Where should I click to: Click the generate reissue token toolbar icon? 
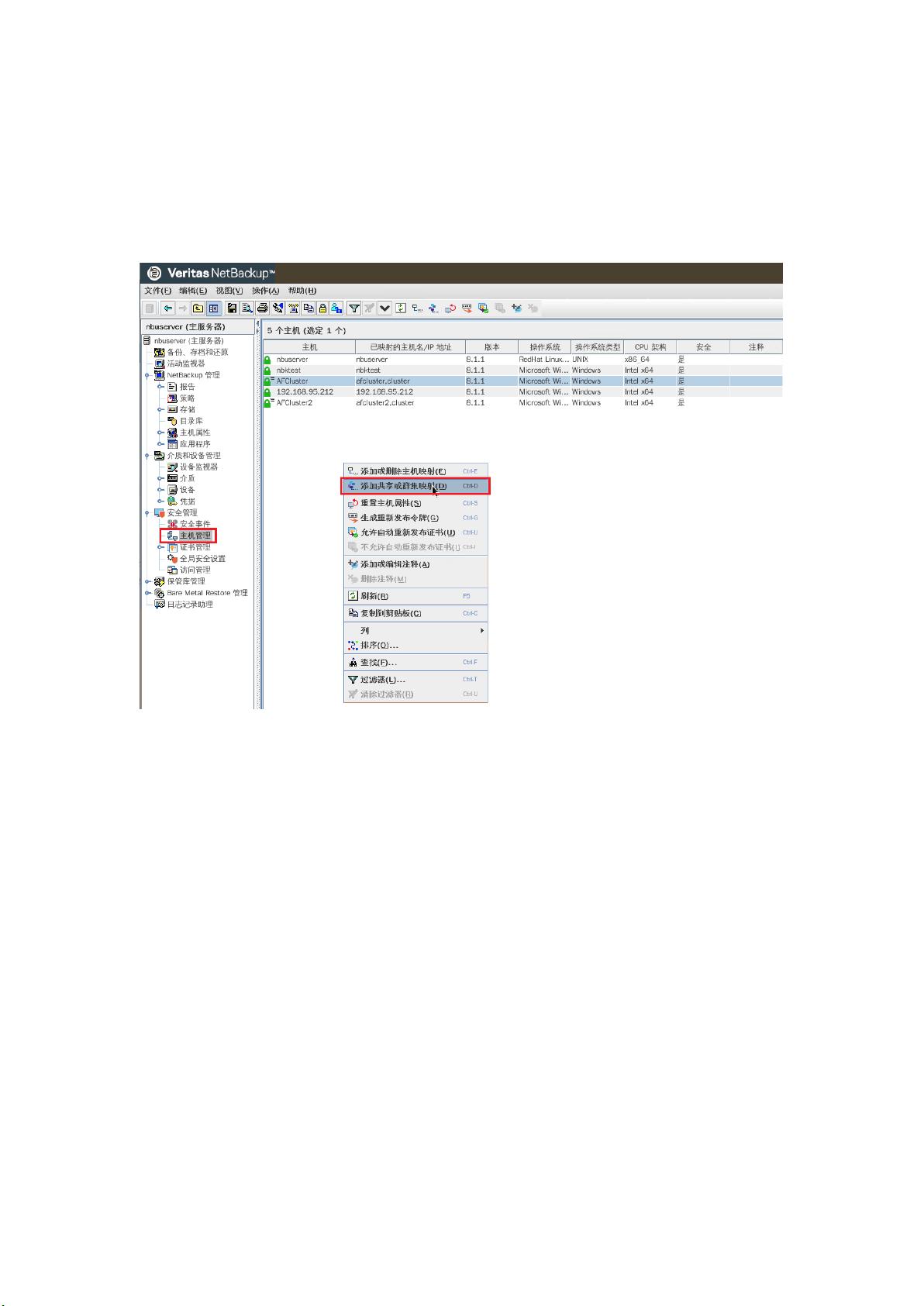(x=467, y=308)
